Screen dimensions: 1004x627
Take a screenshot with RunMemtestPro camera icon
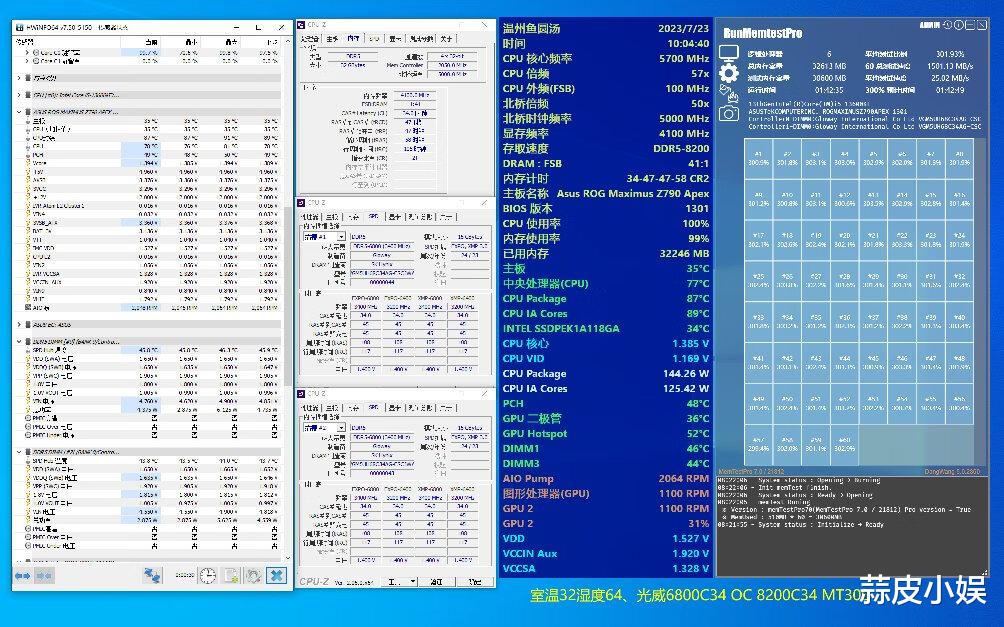point(729,113)
